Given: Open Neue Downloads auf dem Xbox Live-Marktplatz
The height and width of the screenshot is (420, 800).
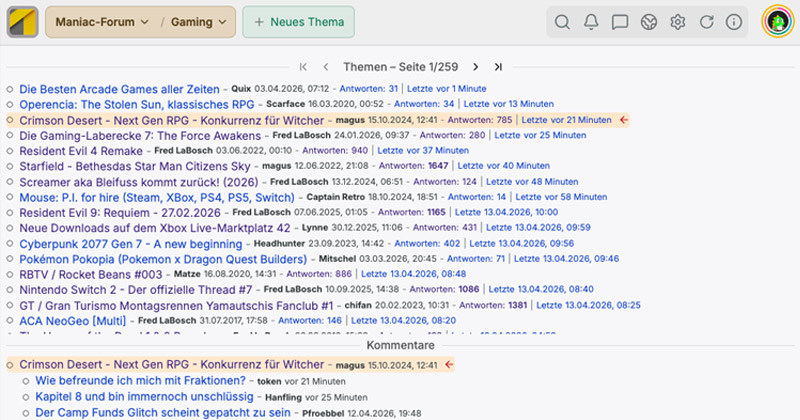Looking at the screenshot, I should (x=155, y=228).
